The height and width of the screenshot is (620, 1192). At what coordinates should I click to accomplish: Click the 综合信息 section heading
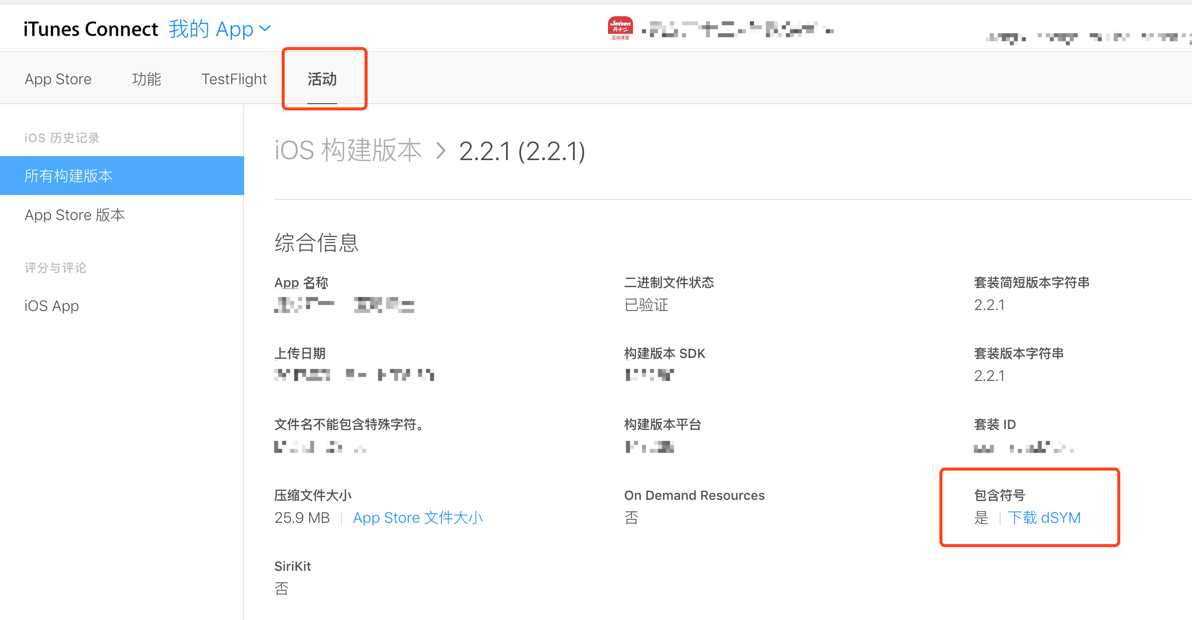point(316,243)
